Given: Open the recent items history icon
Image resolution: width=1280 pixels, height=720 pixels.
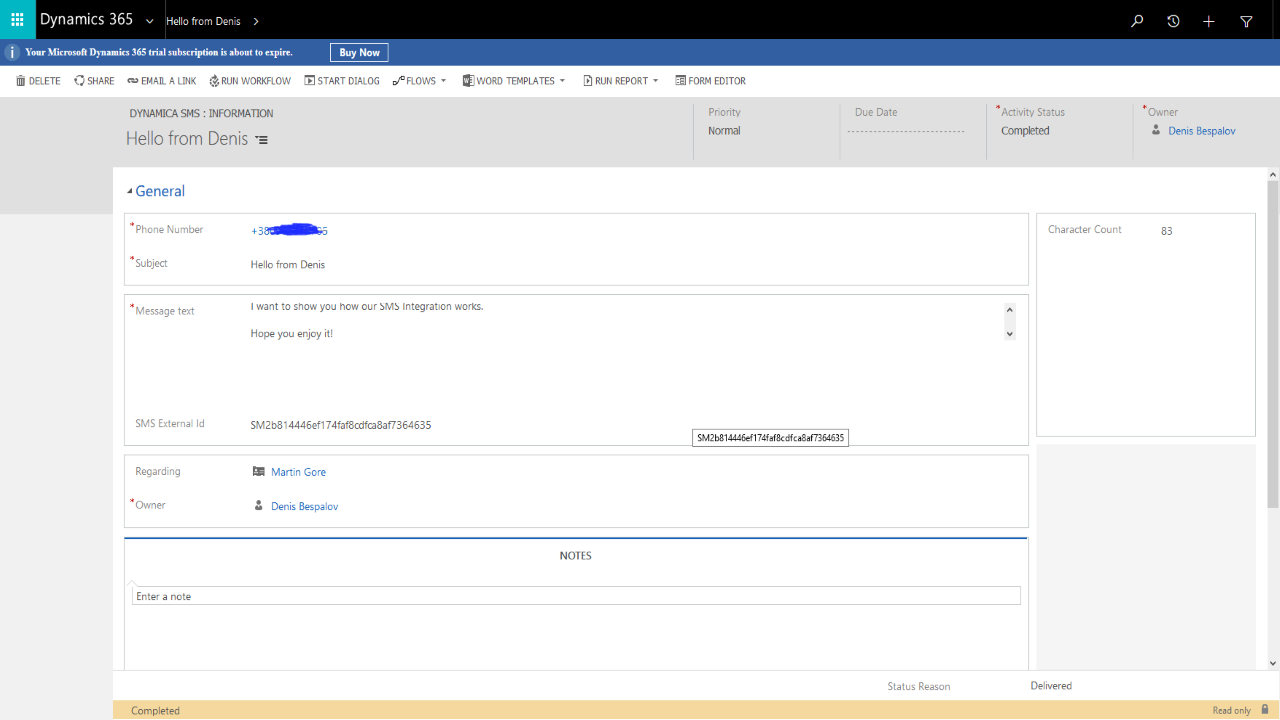Looking at the screenshot, I should tap(1173, 21).
